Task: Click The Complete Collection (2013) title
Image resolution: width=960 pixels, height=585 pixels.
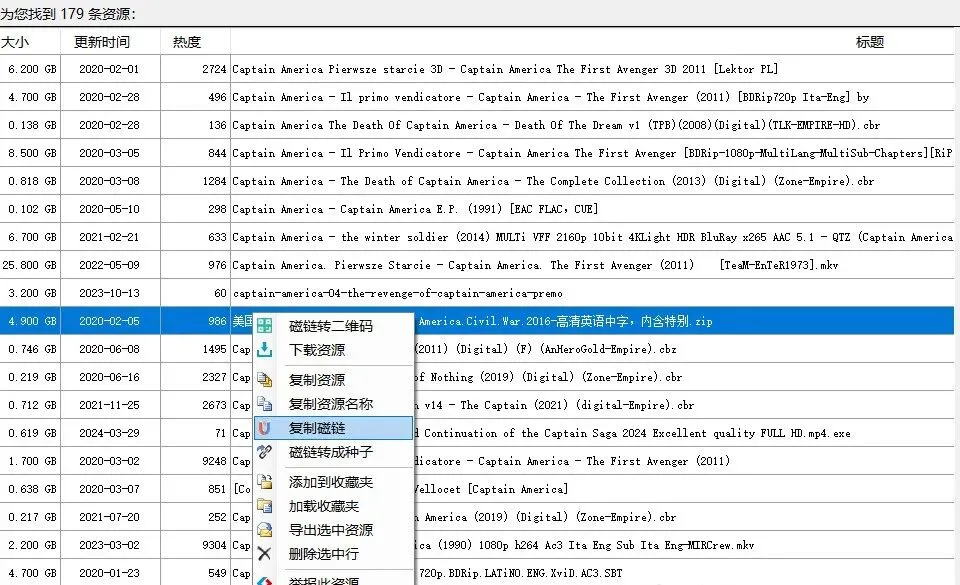Action: [x=553, y=181]
